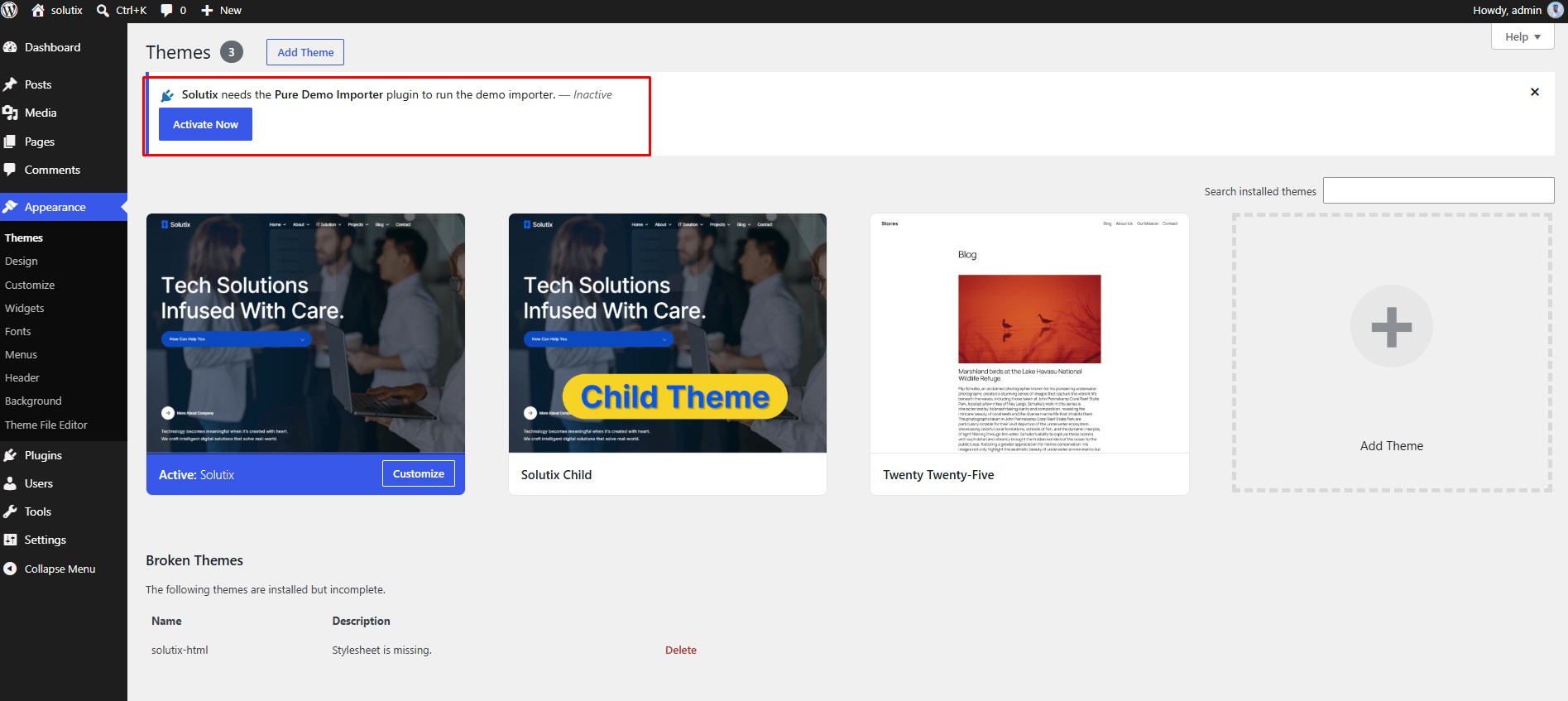Click the Ctrl+K search icon
Viewport: 1568px width, 701px height.
(103, 11)
